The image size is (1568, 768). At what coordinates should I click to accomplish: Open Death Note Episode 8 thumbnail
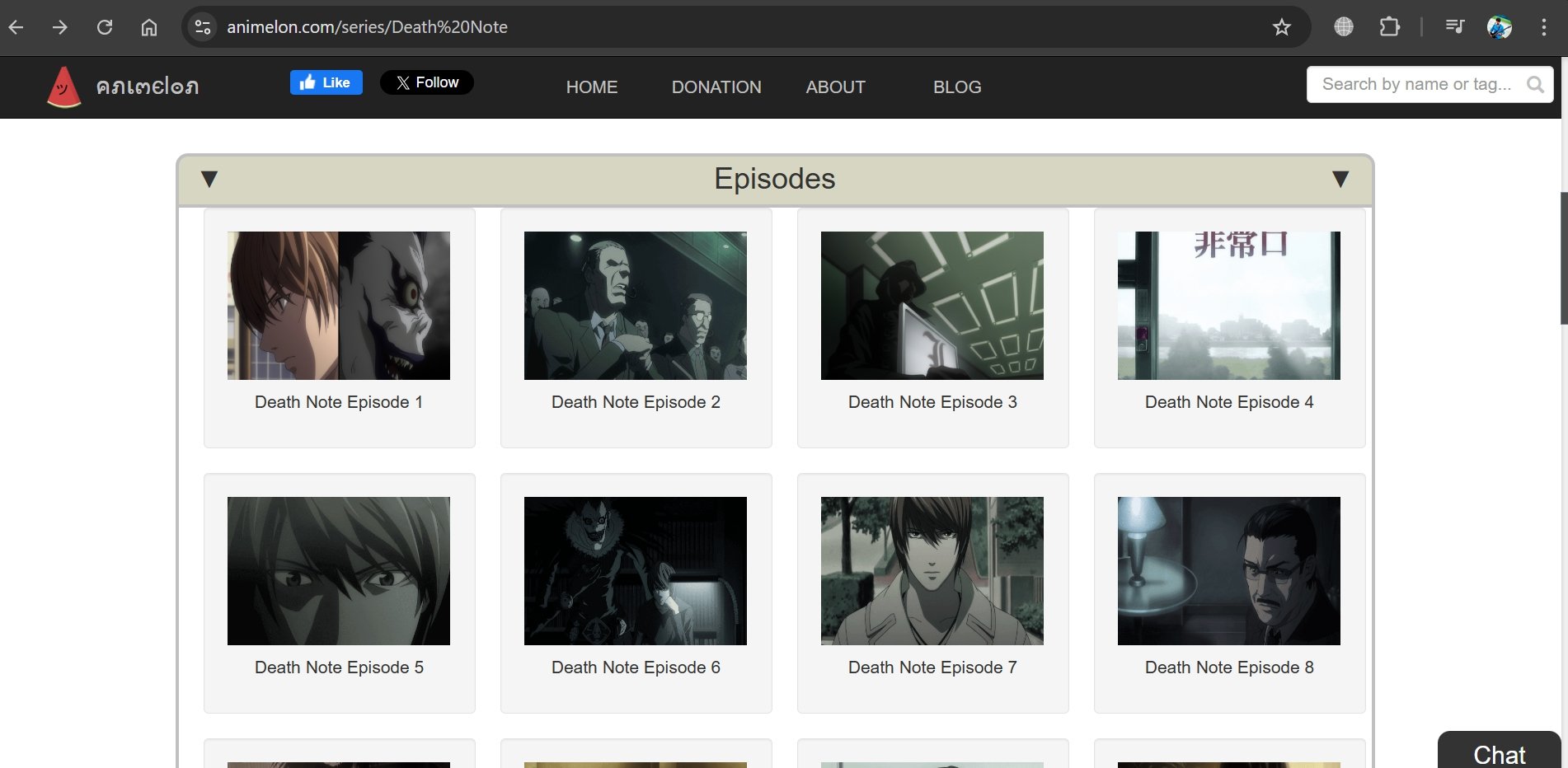coord(1229,571)
